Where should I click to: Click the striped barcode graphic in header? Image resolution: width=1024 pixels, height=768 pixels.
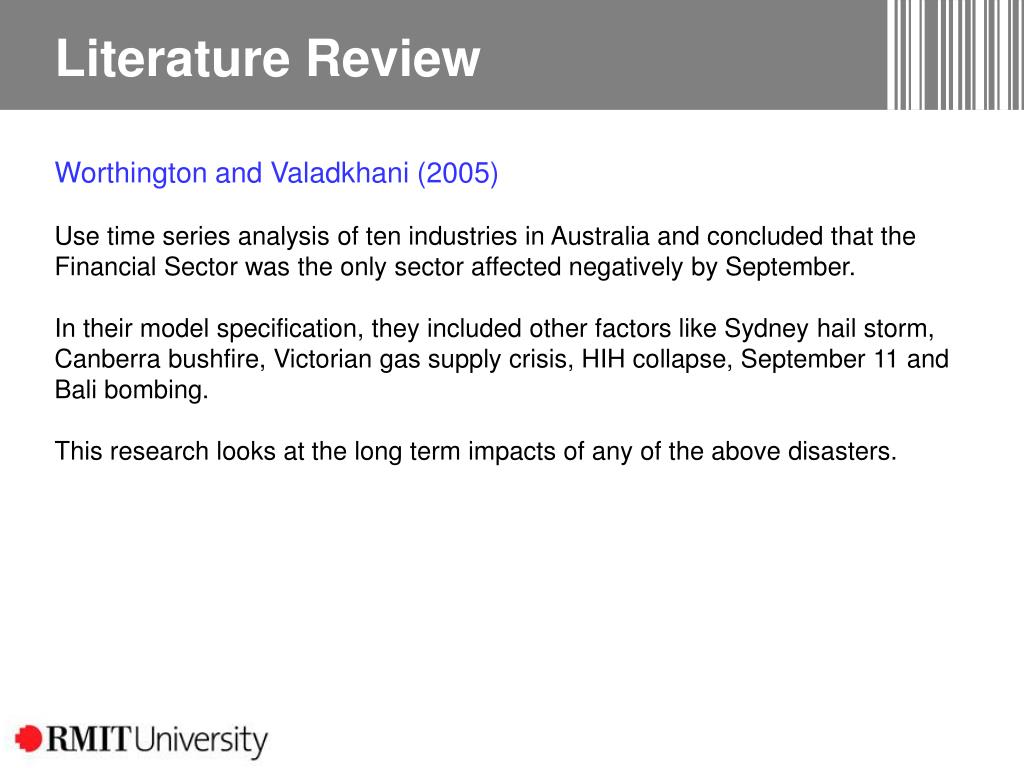click(x=955, y=55)
